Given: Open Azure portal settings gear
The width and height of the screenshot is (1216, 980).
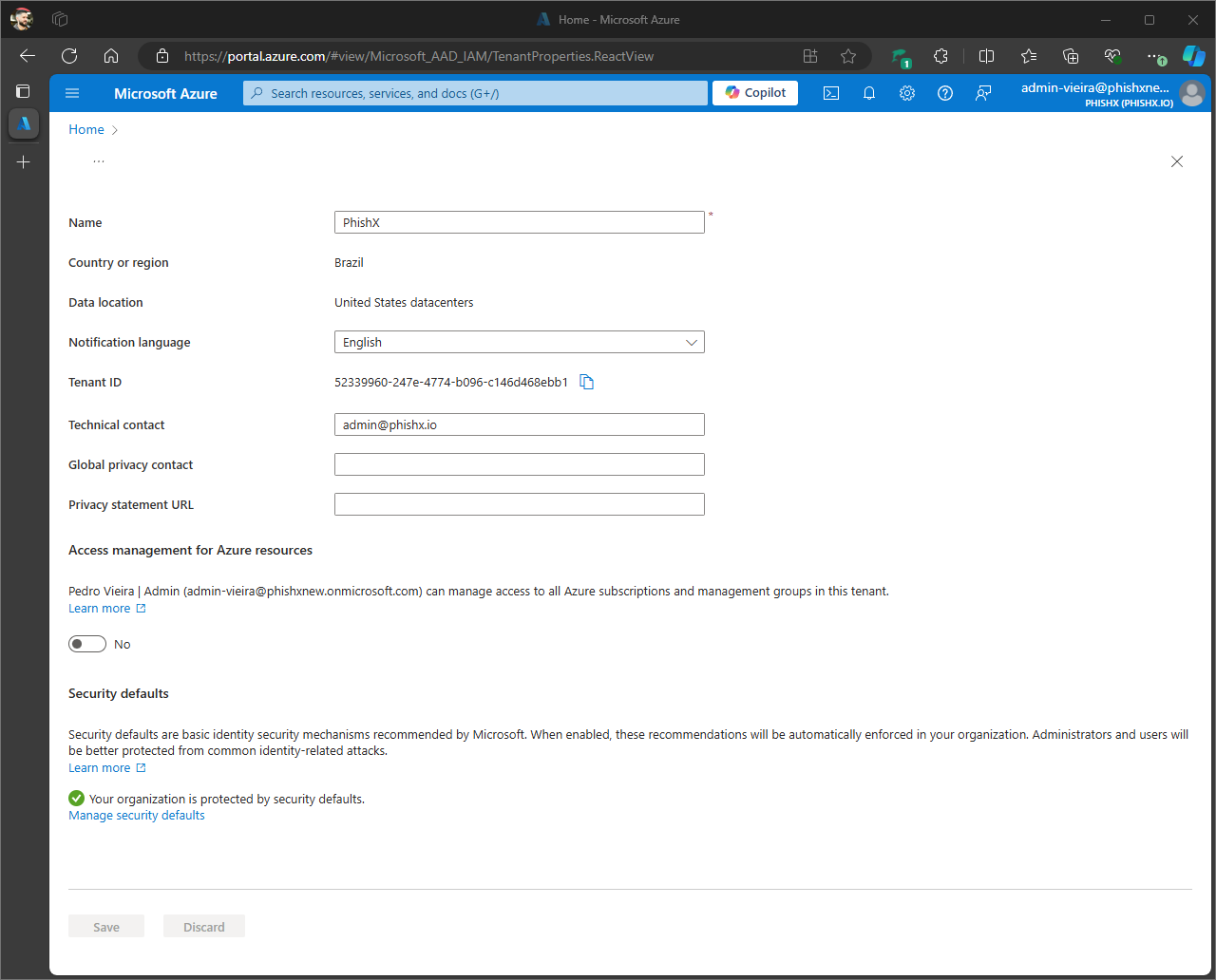Looking at the screenshot, I should click(x=907, y=93).
